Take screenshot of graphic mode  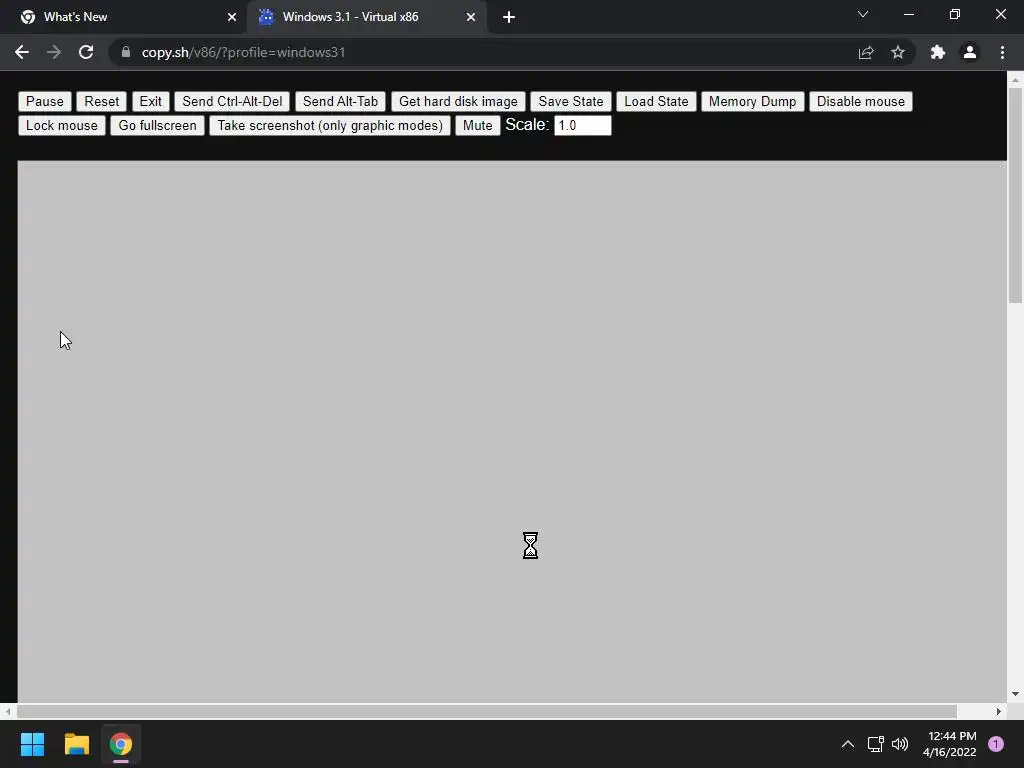point(330,125)
